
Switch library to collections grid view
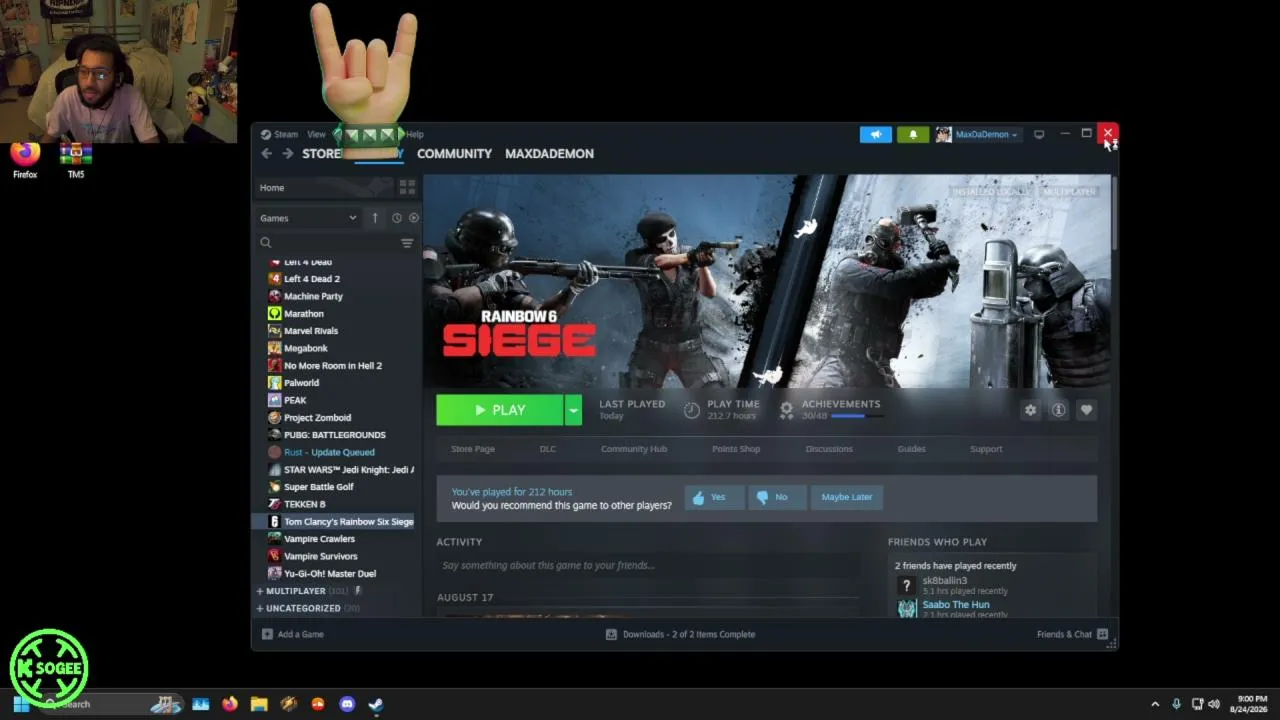(x=407, y=187)
